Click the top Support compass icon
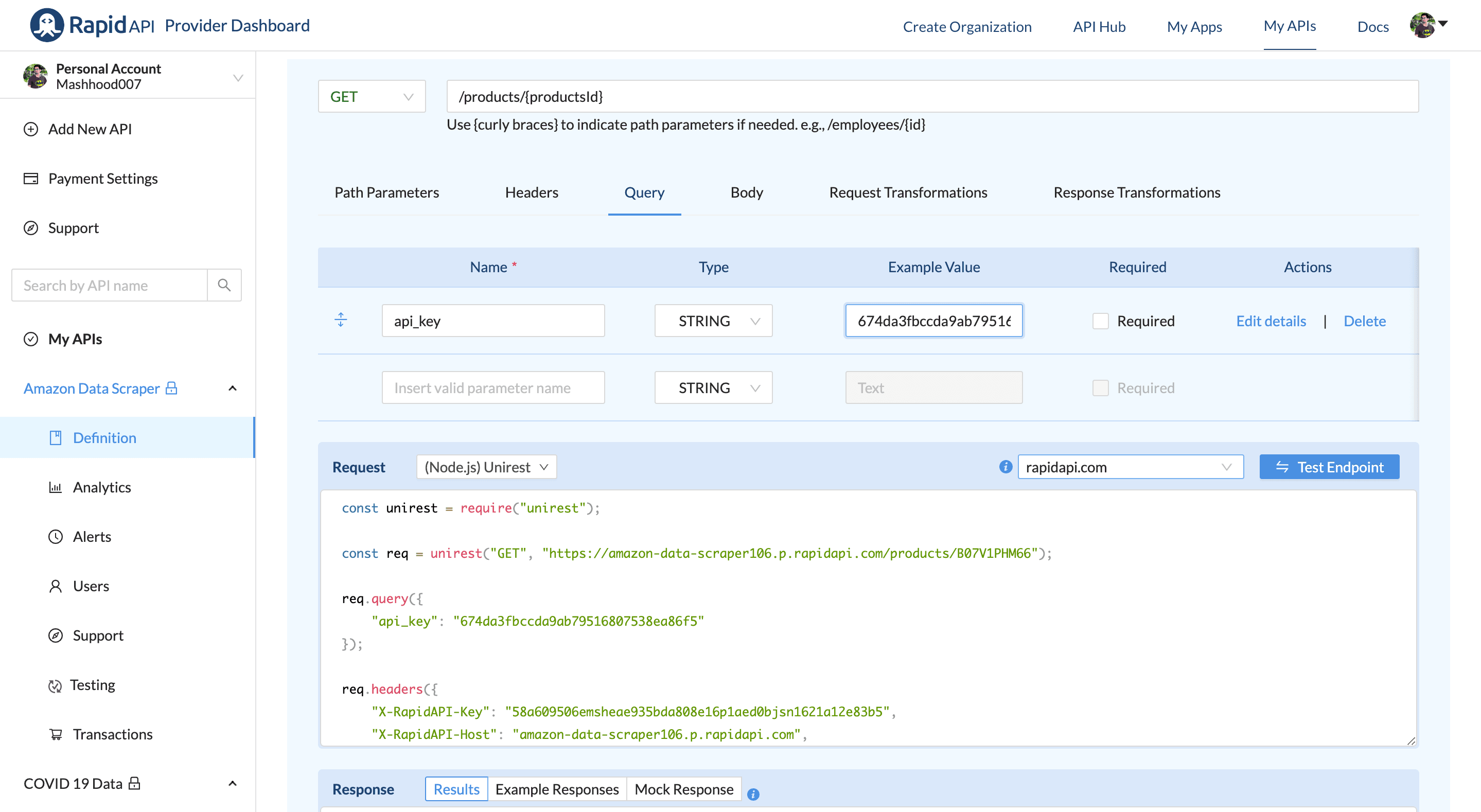The height and width of the screenshot is (812, 1481). tap(31, 228)
